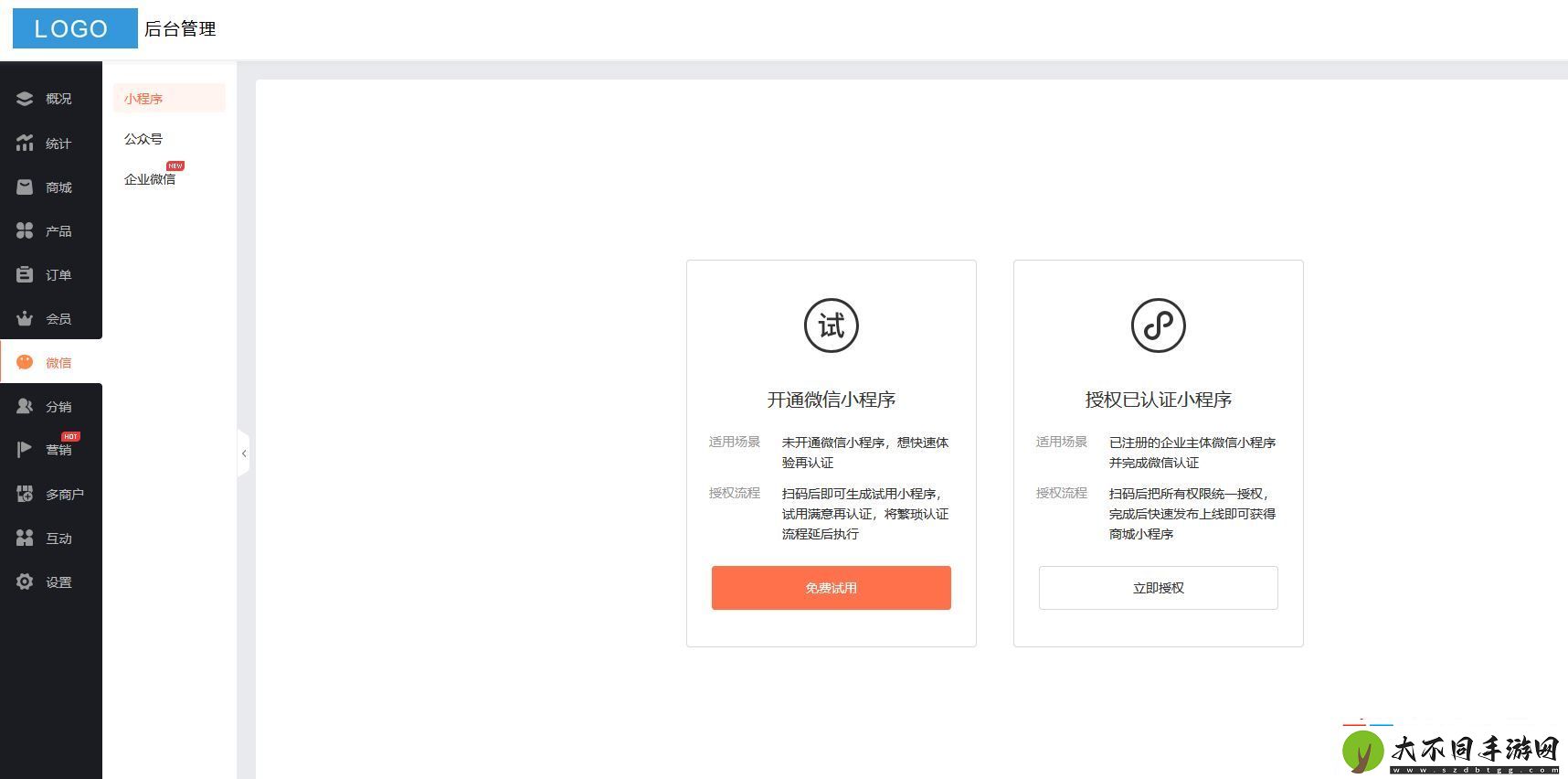This screenshot has height=779, width=1568.
Task: Click the 订单 clipboard icon
Action: (25, 274)
